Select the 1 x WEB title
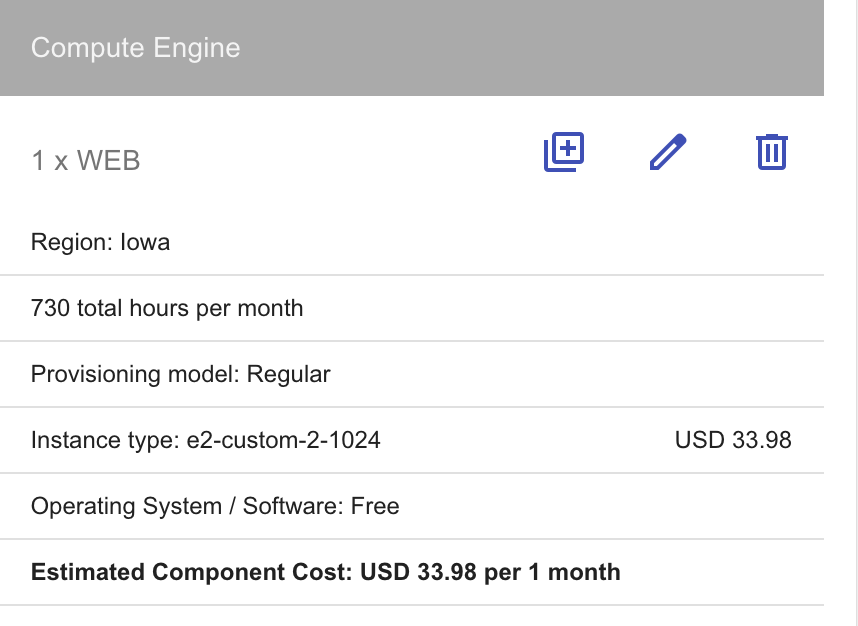The height and width of the screenshot is (626, 858). tap(86, 160)
